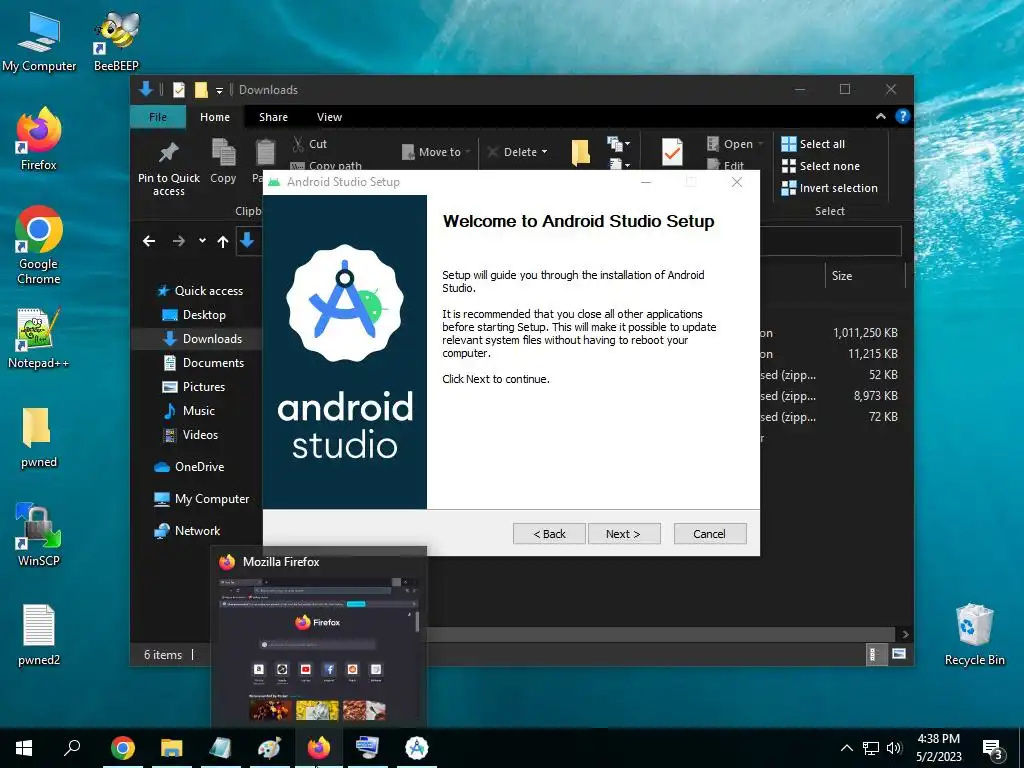Click the clock showing 4:38 PM
Screen dimensions: 1024x768
pyautogui.click(x=938, y=739)
